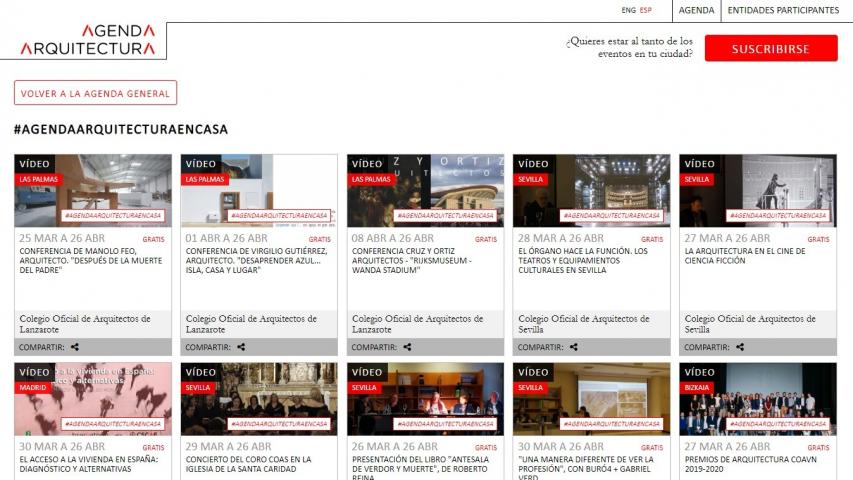Click Colegio de Arquitectos de Lanzarote under Virgilio Gutiérrez

click(x=251, y=324)
